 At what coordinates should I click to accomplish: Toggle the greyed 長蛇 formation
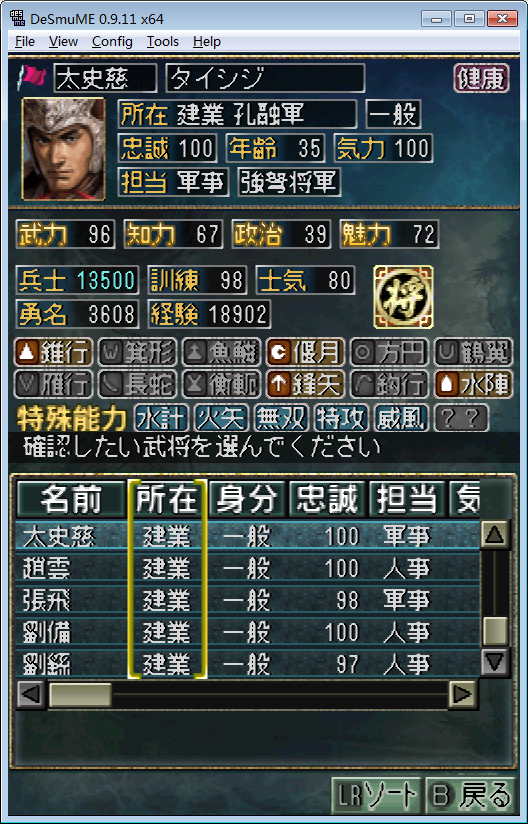coord(137,384)
